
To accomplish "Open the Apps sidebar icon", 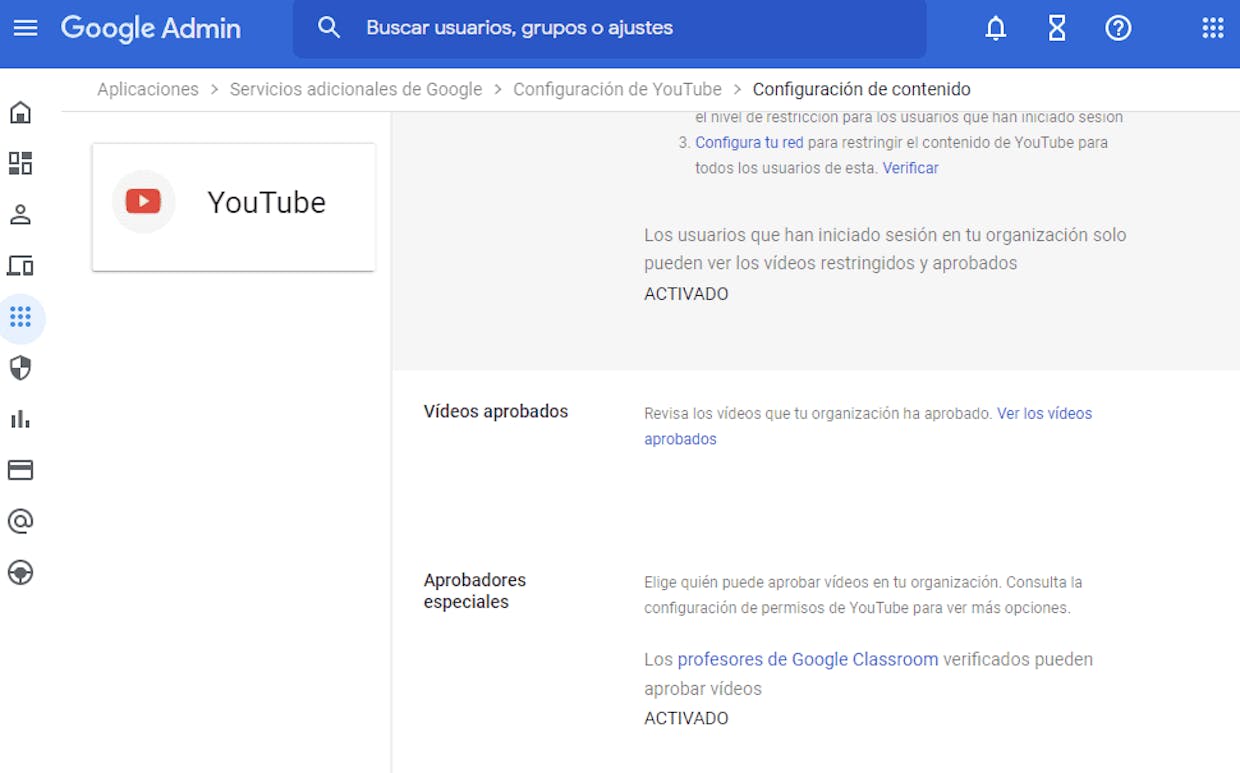I will pyautogui.click(x=20, y=318).
